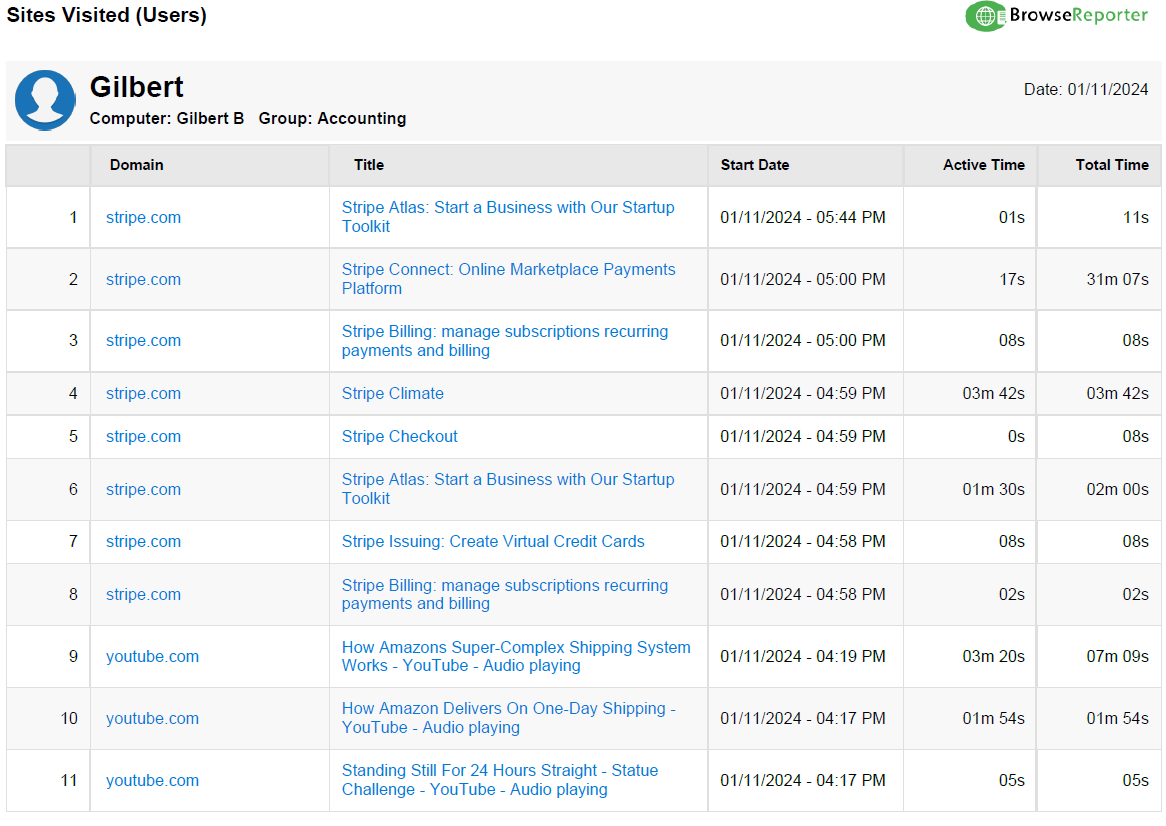
Task: Select active time 03m 20s cell
Action: (993, 656)
